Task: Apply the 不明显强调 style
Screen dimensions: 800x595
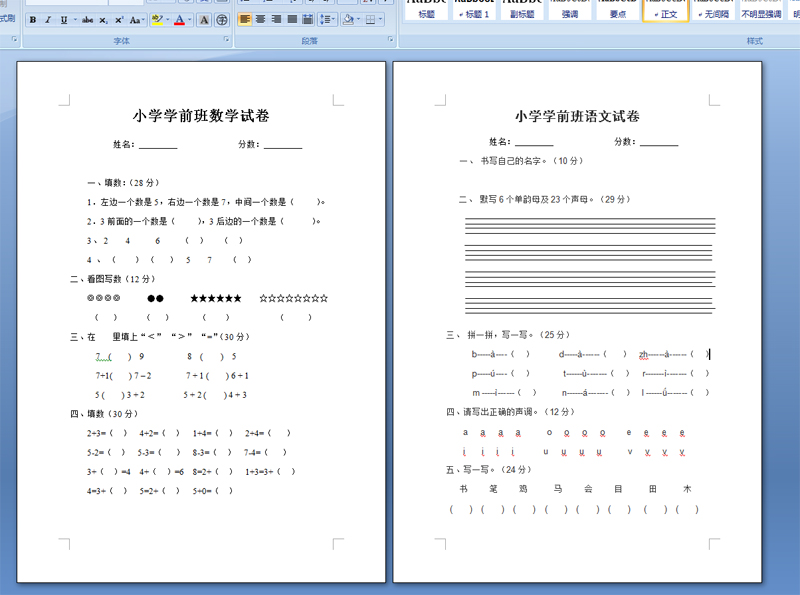Action: 761,10
